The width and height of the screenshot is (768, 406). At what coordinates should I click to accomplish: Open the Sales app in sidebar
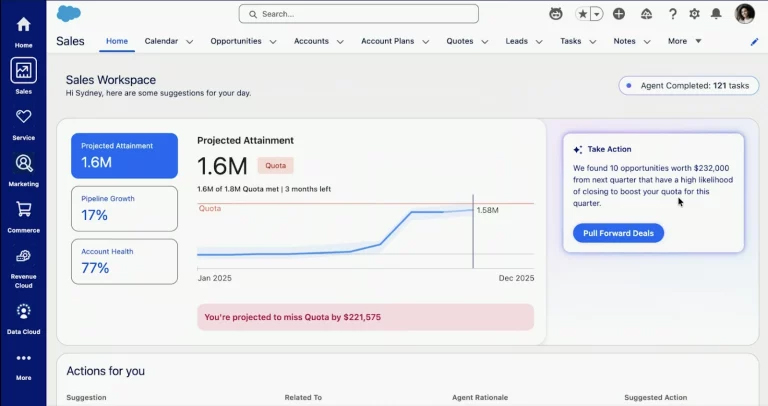(23, 71)
